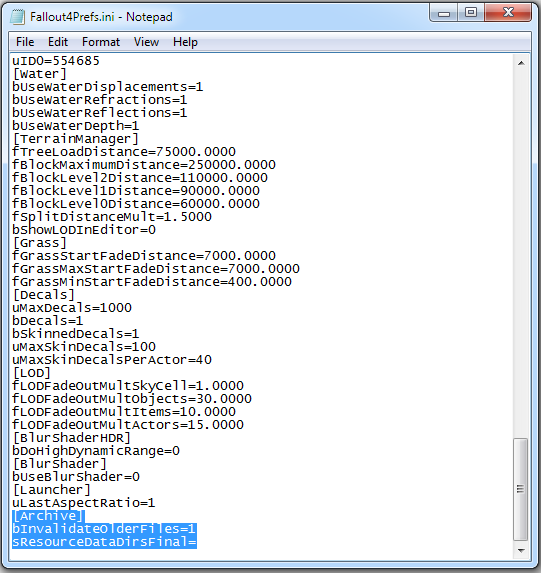Click the fBlockMaximumDistance=250000.0000 line
This screenshot has width=541, height=573.
[144, 165]
